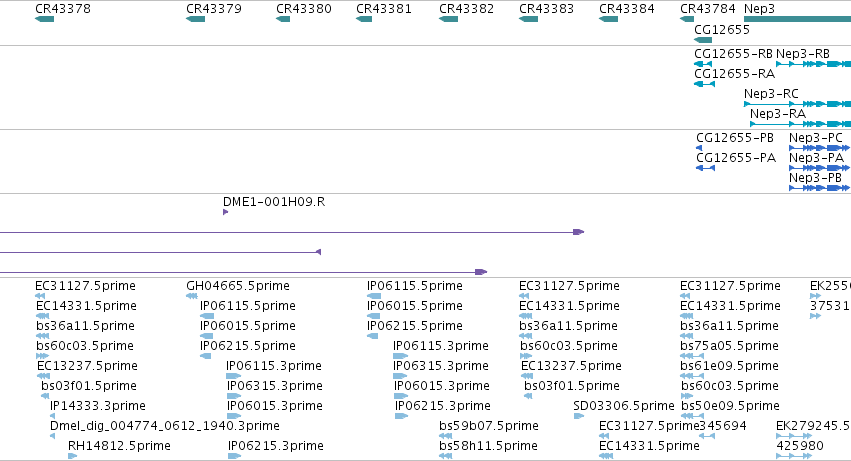851x461 pixels.
Task: Choose the CR43383 gene arrow glyph
Action: [x=528, y=19]
